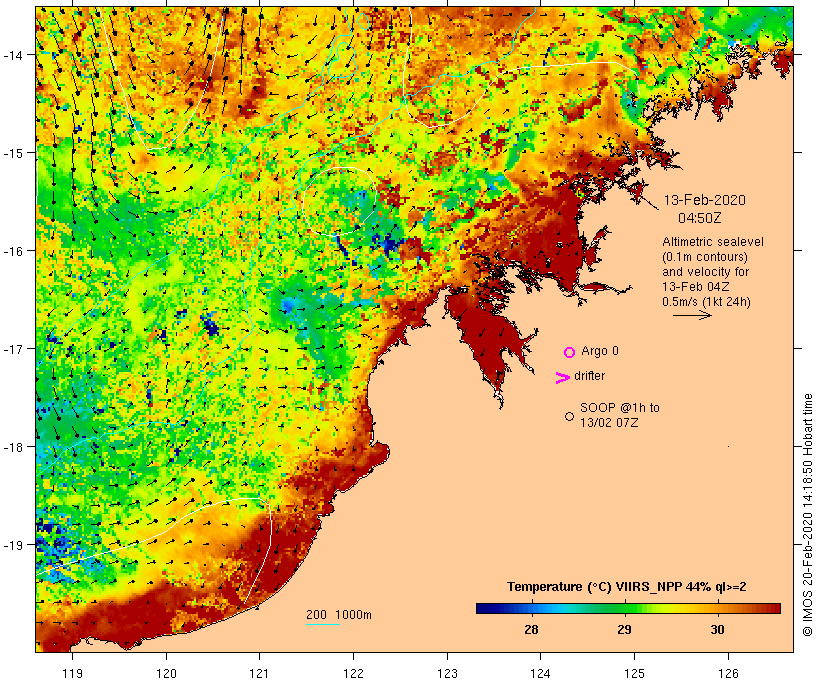820x680 pixels.
Task: Click the Temperature VIIRS_NPP title text
Action: [x=627, y=587]
